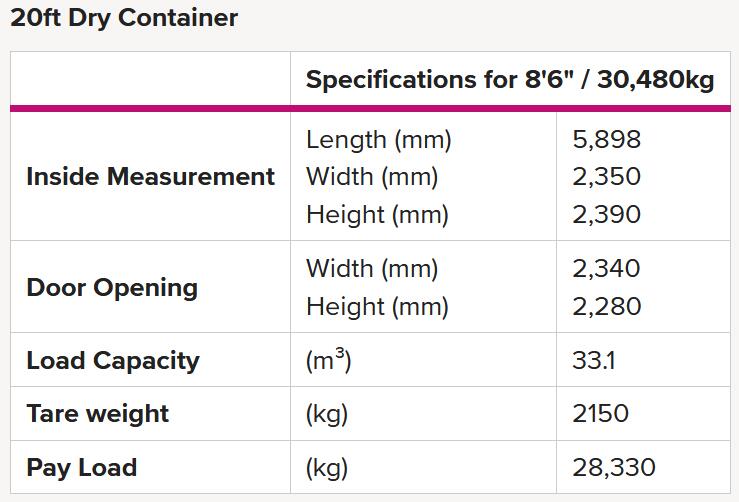Click the 'Inside Measurement' row label
The image size is (739, 502).
pyautogui.click(x=150, y=176)
